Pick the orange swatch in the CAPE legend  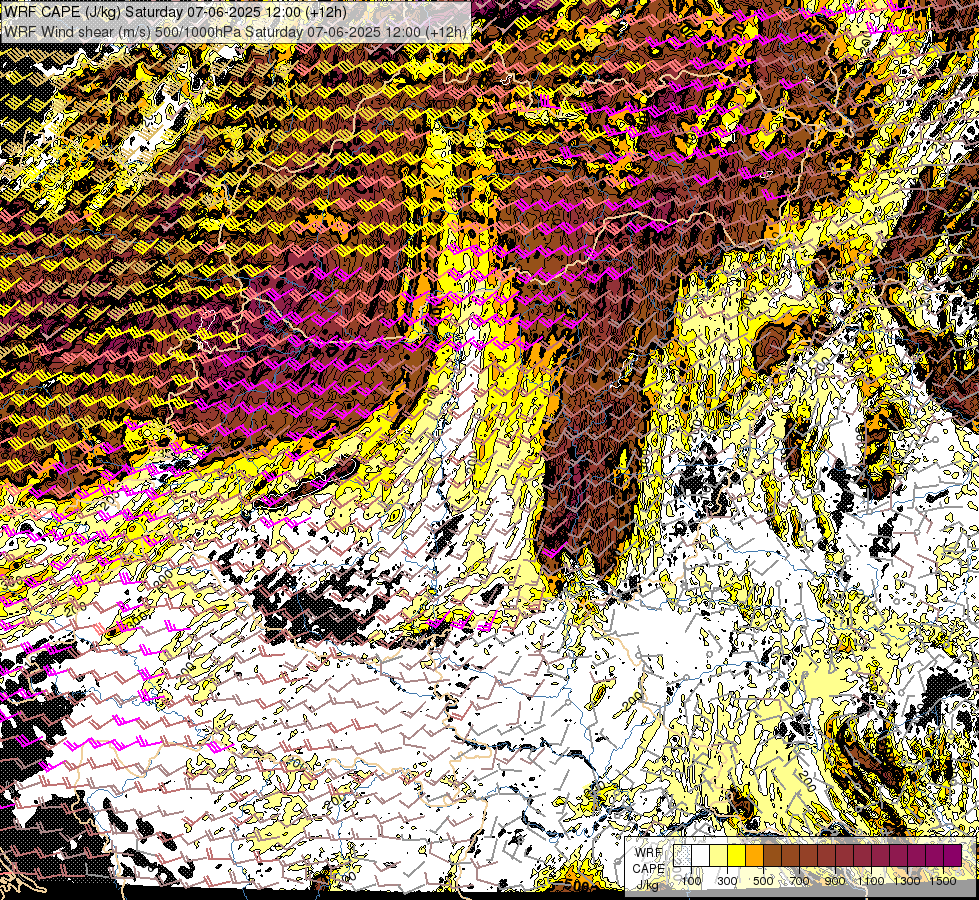[754, 855]
